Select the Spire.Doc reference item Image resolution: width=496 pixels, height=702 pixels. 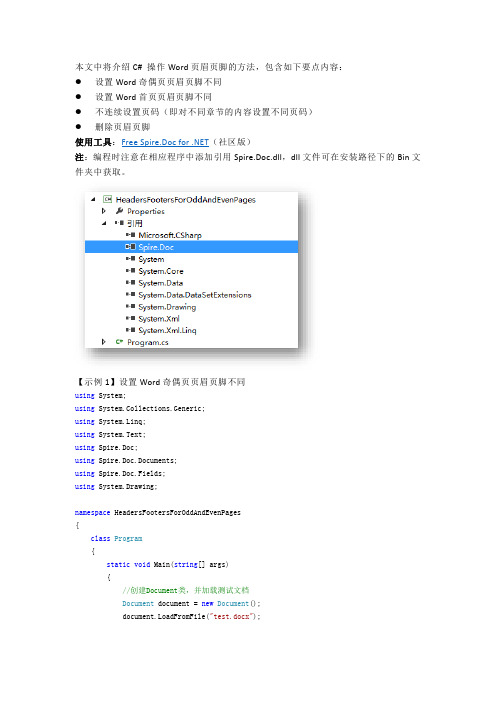tap(192, 247)
